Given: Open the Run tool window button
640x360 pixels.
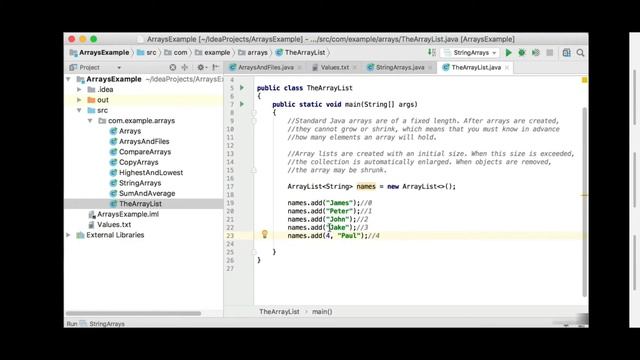Looking at the screenshot, I should pos(72,324).
